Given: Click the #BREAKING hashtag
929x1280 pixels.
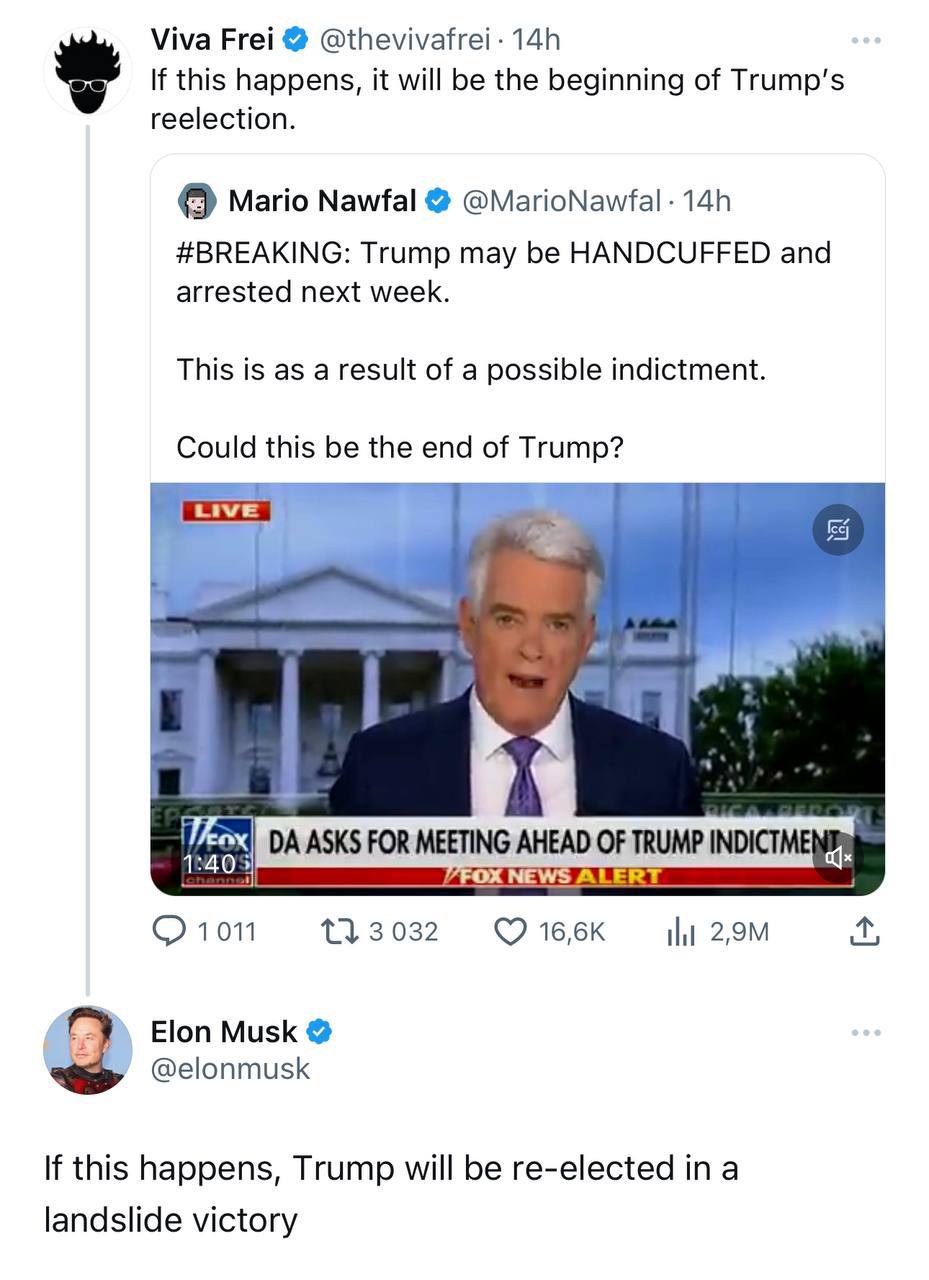Looking at the screenshot, I should click(259, 252).
